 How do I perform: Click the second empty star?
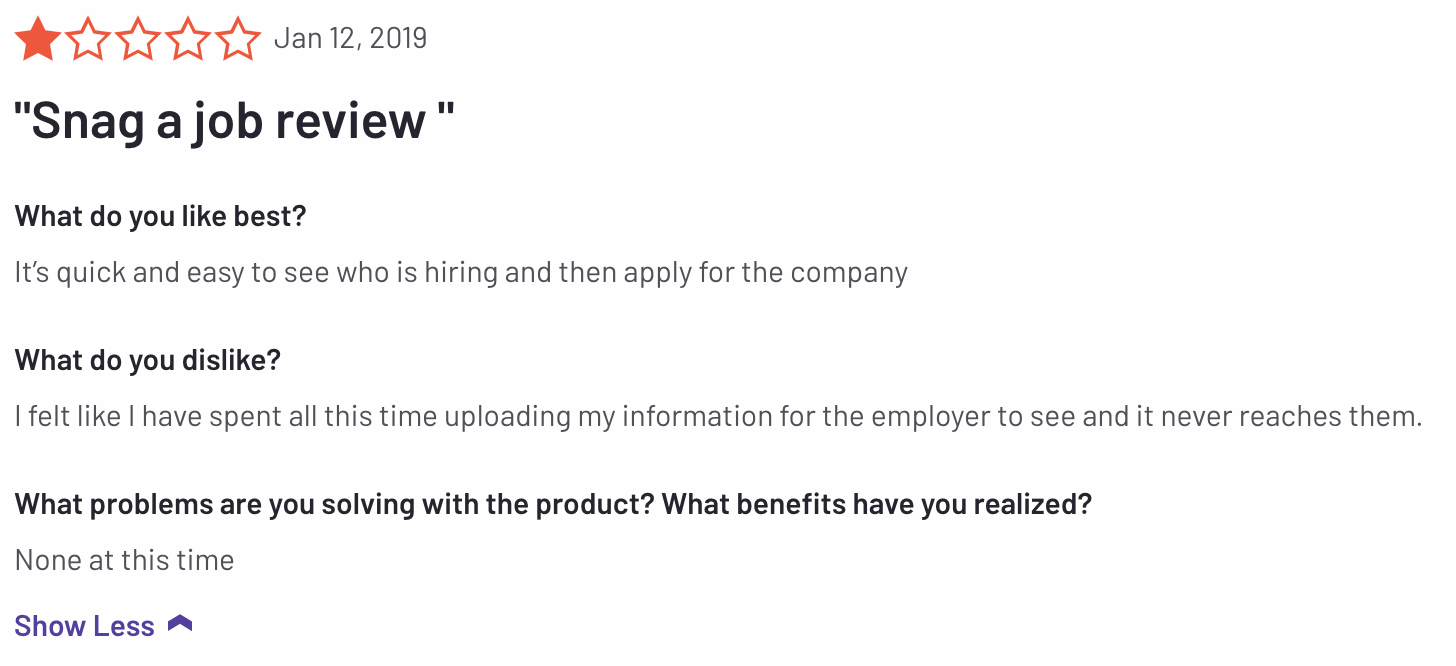(88, 39)
